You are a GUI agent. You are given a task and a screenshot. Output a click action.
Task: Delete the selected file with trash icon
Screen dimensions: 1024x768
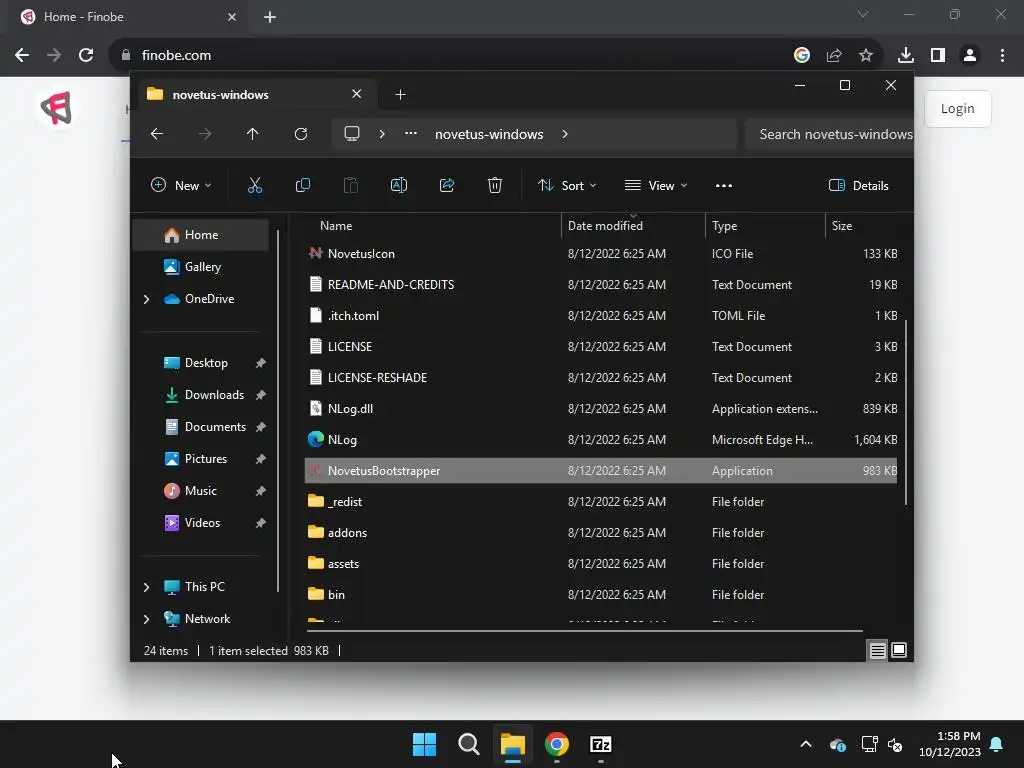(x=495, y=185)
